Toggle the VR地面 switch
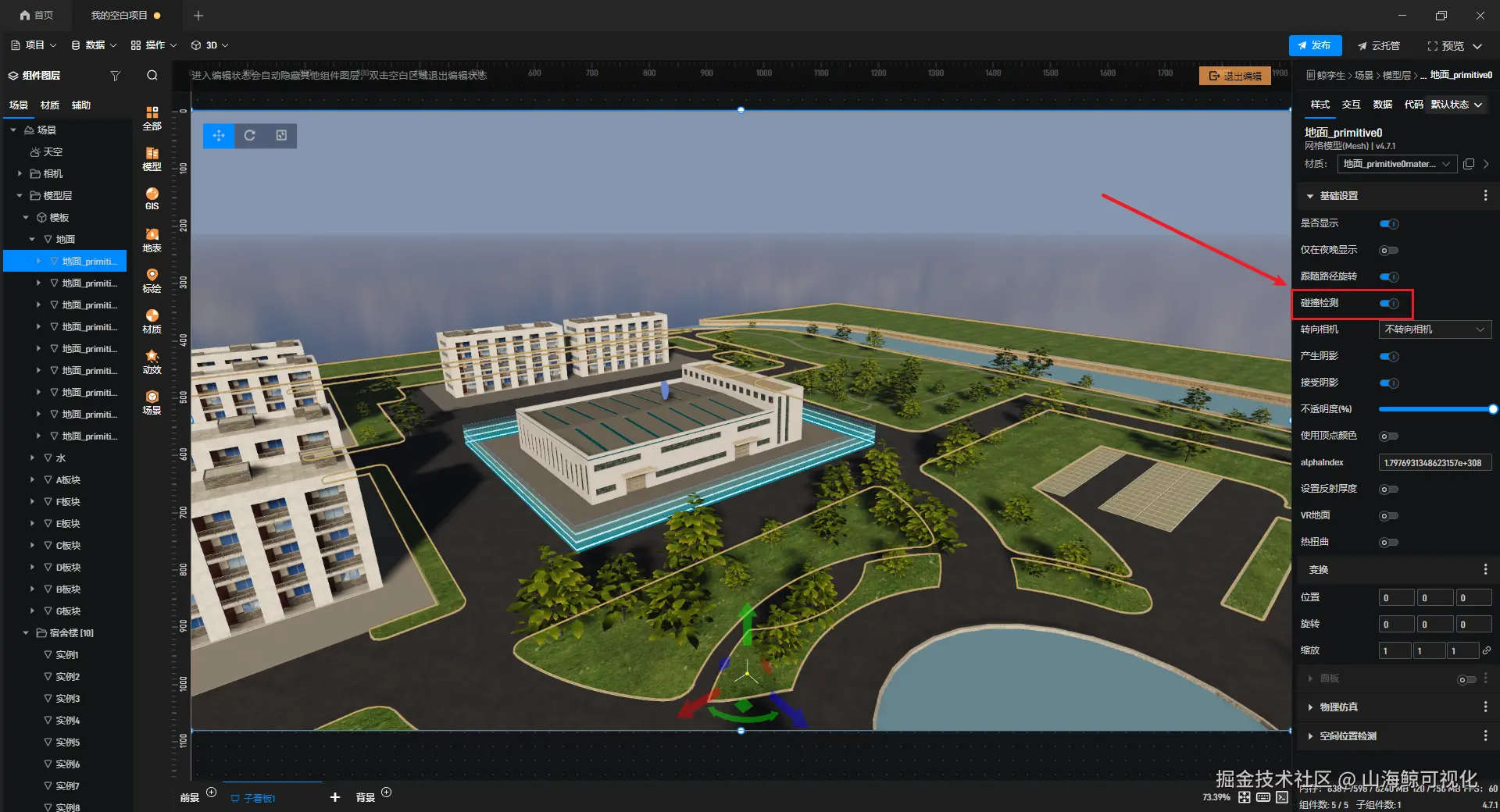Viewport: 1500px width, 812px height. (1389, 516)
